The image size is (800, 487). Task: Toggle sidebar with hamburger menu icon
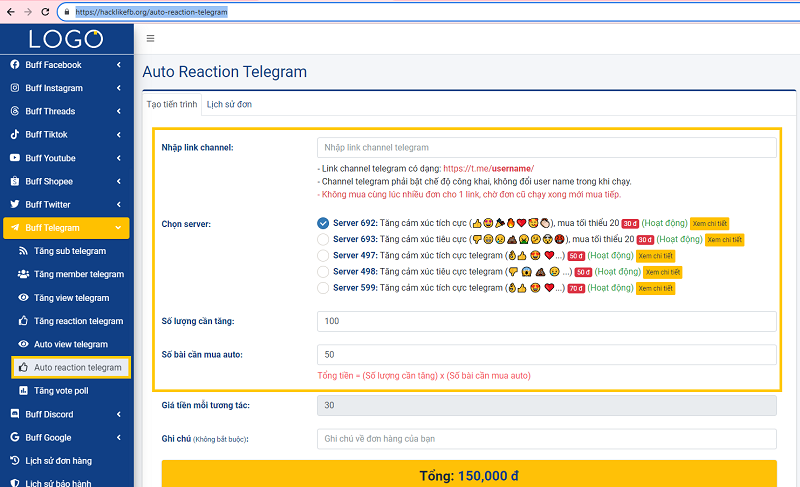(150, 38)
